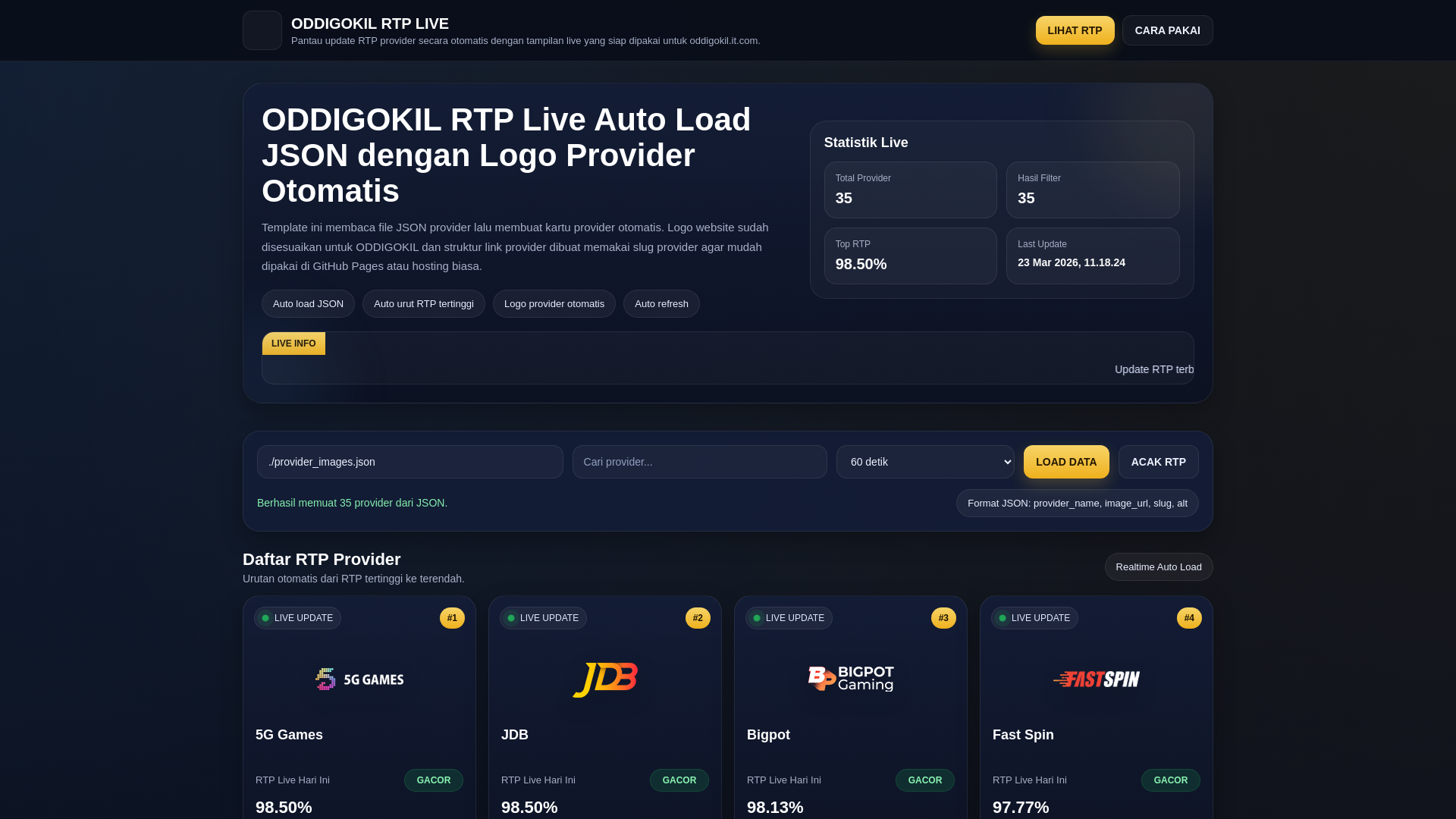Click the ODDIGOKIL RTP LIVE header title
The width and height of the screenshot is (1456, 819).
click(x=370, y=24)
